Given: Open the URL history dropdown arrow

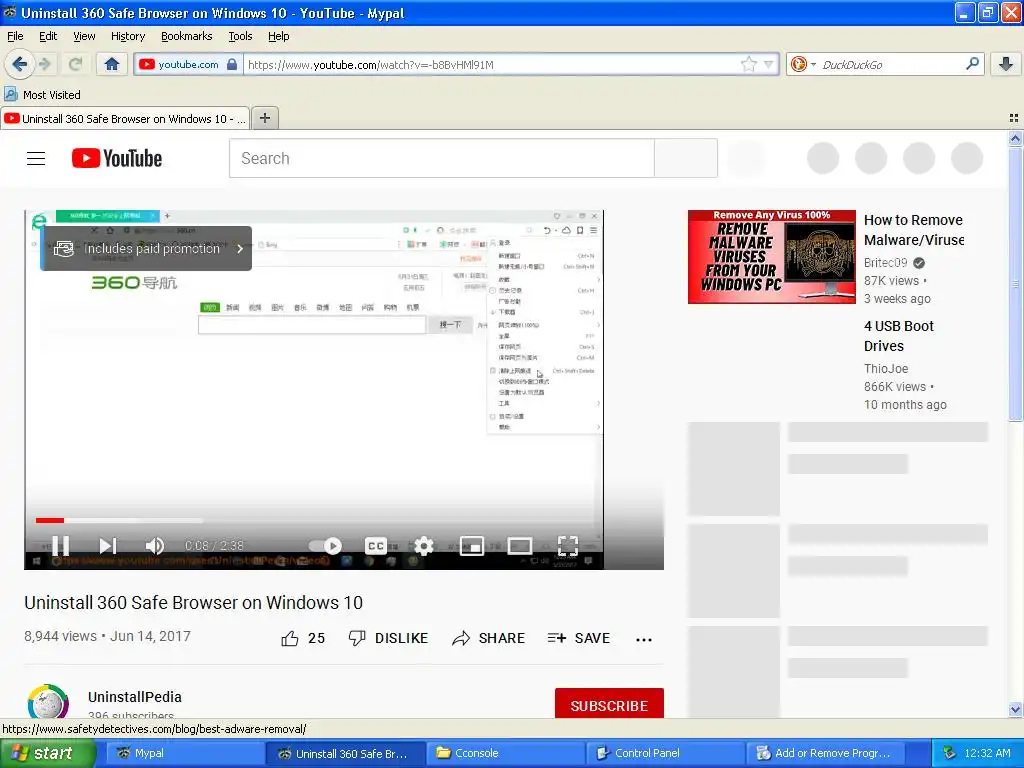Looking at the screenshot, I should click(769, 64).
